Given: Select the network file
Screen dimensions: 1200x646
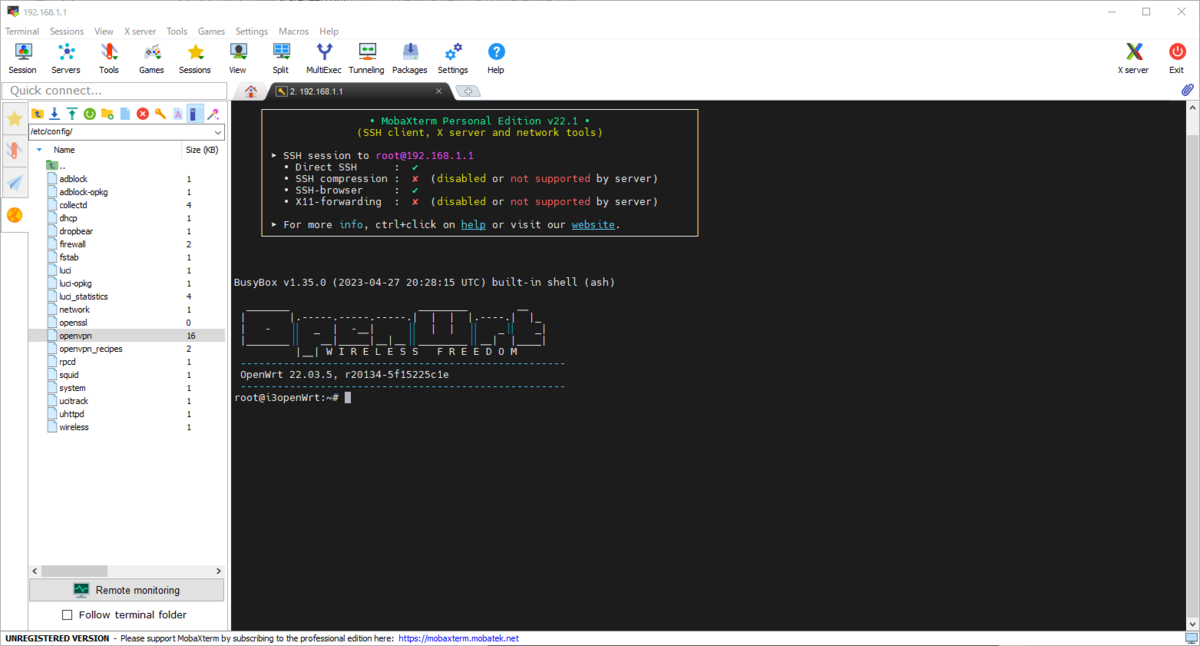Looking at the screenshot, I should pos(127,310).
